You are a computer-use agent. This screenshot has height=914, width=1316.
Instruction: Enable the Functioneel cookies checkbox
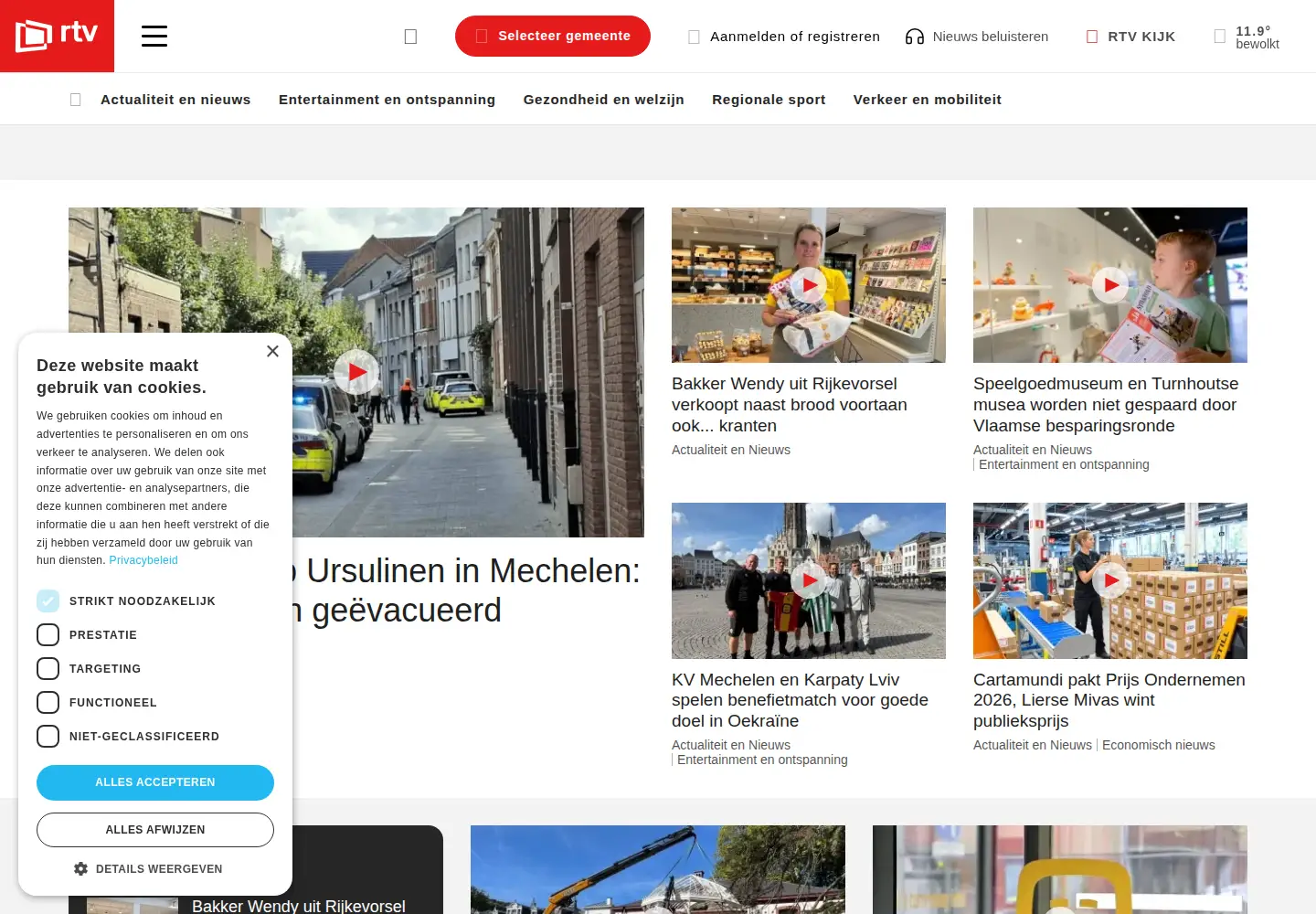coord(48,702)
